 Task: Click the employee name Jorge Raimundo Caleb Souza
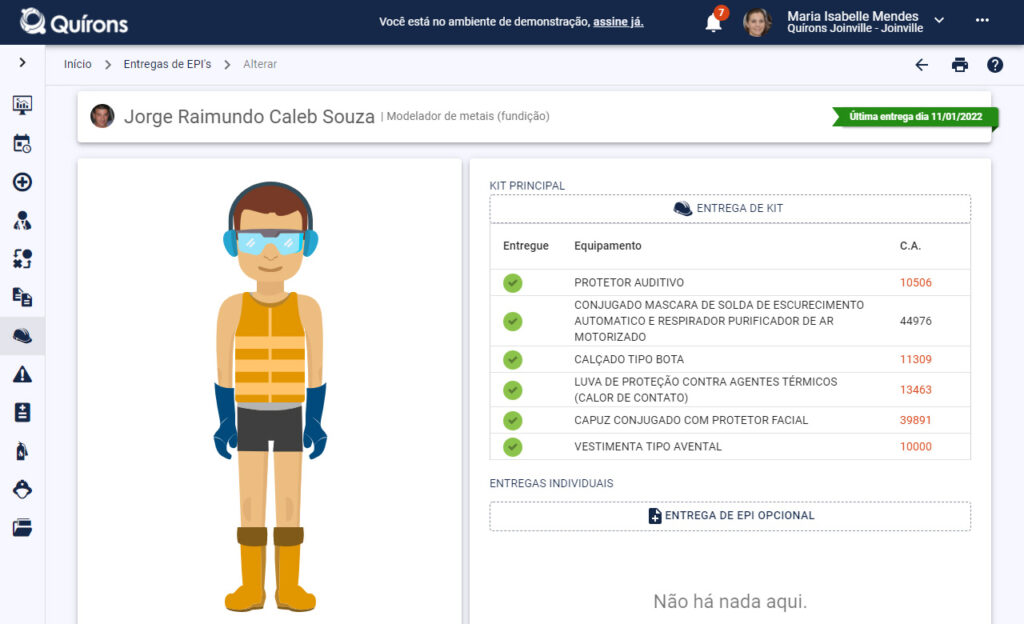249,117
